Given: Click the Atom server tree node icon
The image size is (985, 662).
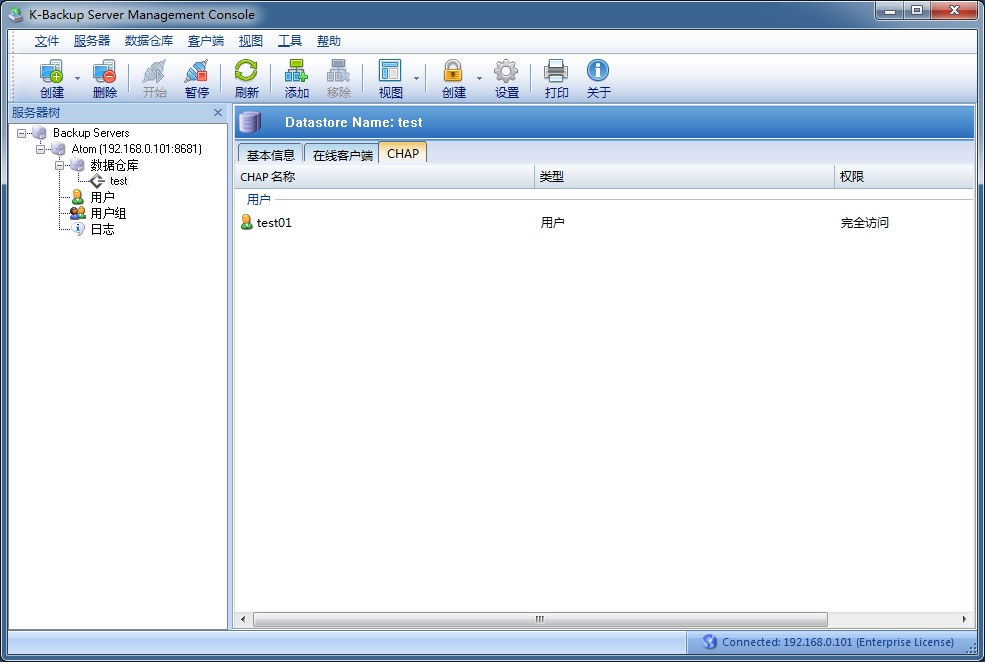Looking at the screenshot, I should click(x=58, y=149).
